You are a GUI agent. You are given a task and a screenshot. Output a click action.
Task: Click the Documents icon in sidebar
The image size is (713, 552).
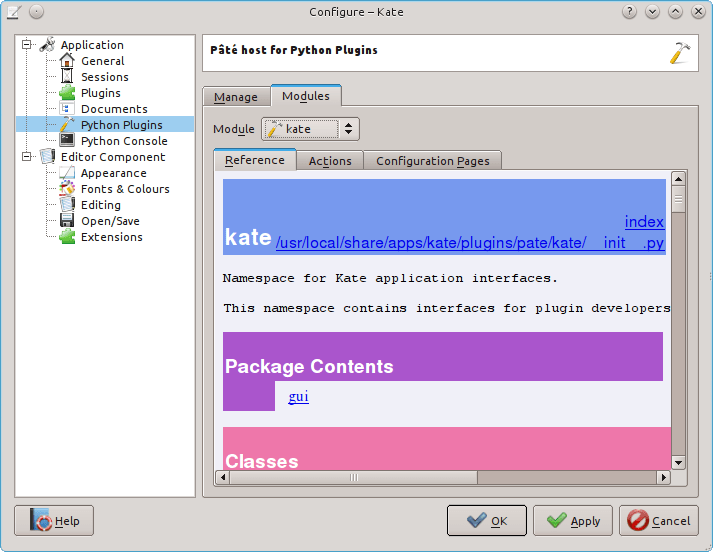point(67,109)
